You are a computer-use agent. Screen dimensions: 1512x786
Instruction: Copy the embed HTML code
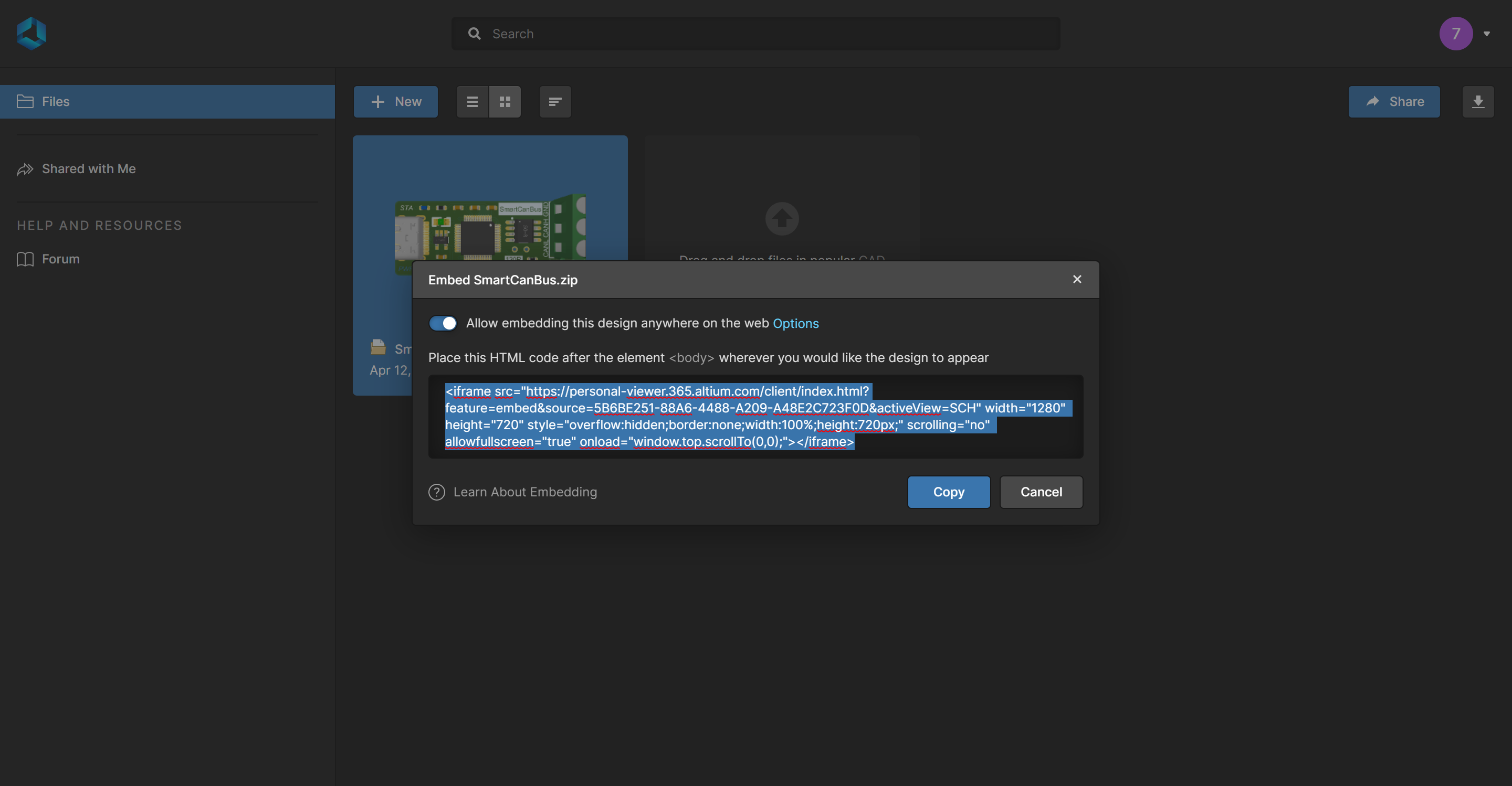point(949,492)
